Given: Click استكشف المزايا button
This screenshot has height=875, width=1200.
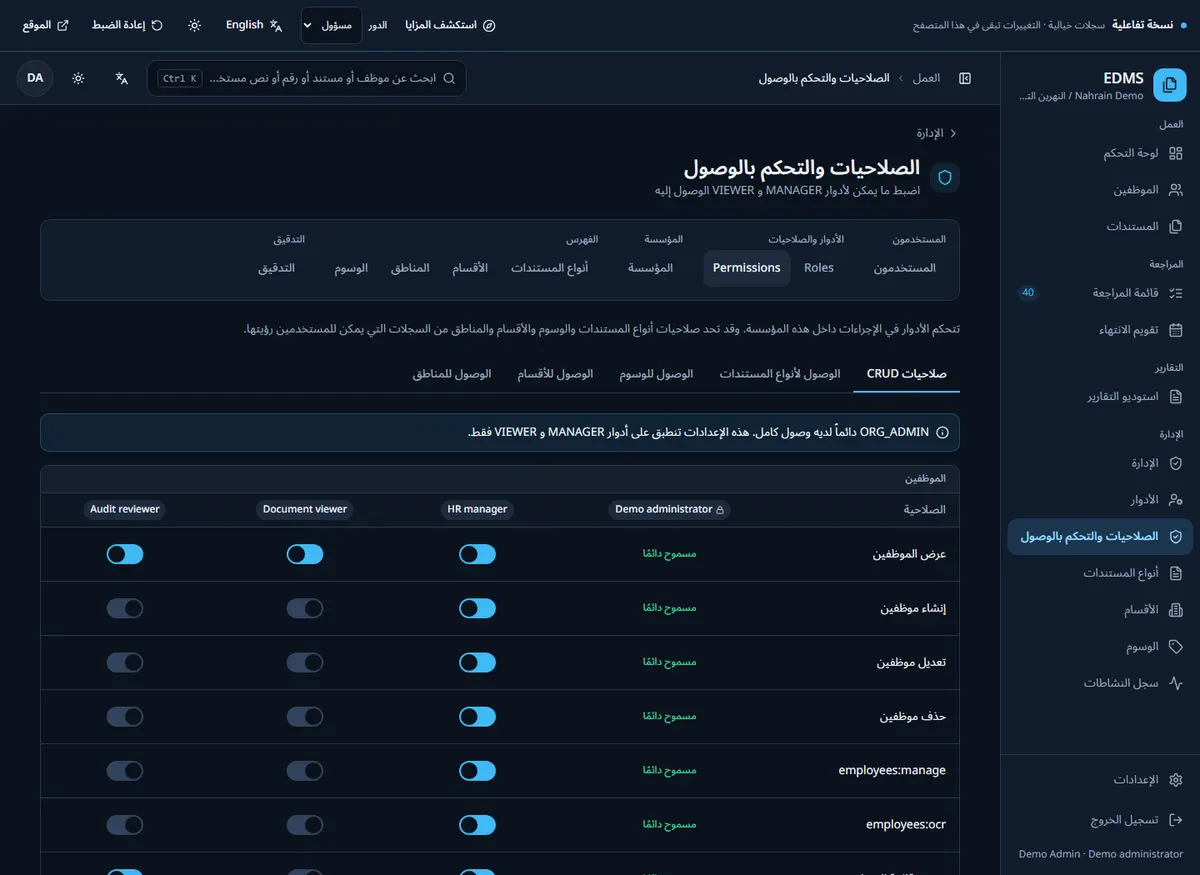Looking at the screenshot, I should pyautogui.click(x=448, y=25).
